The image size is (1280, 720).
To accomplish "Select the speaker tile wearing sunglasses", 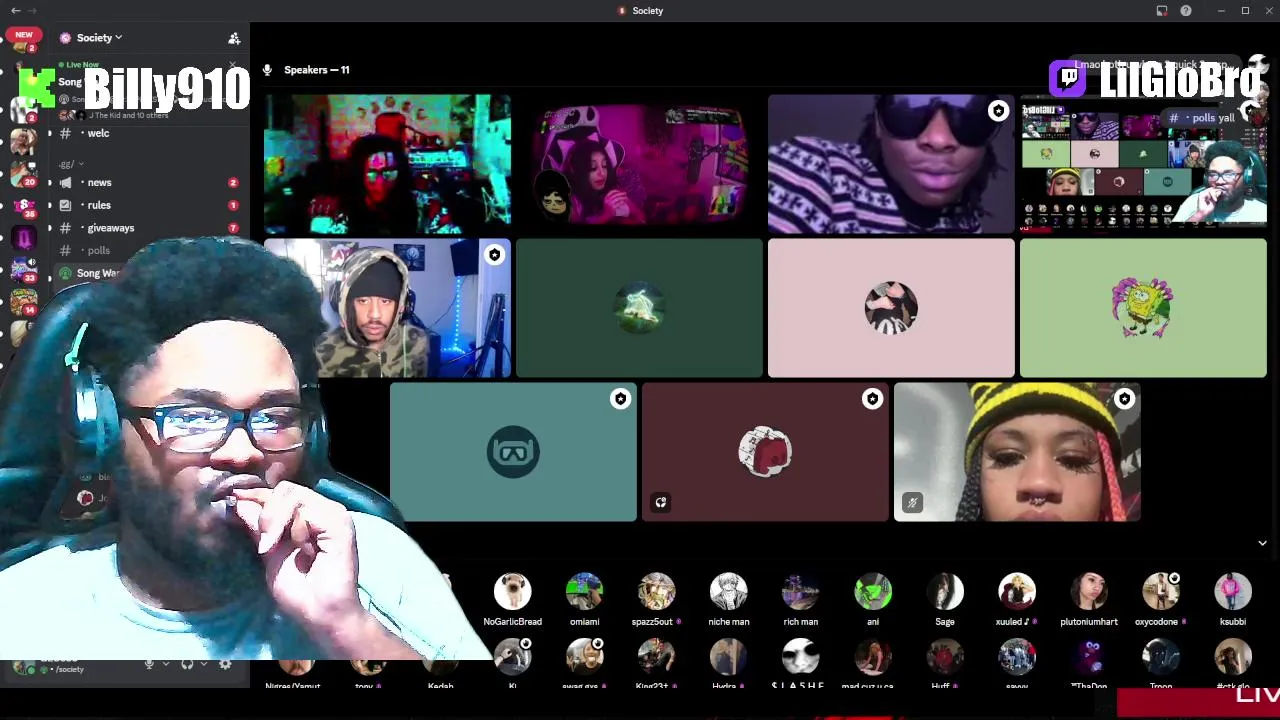I will (891, 164).
